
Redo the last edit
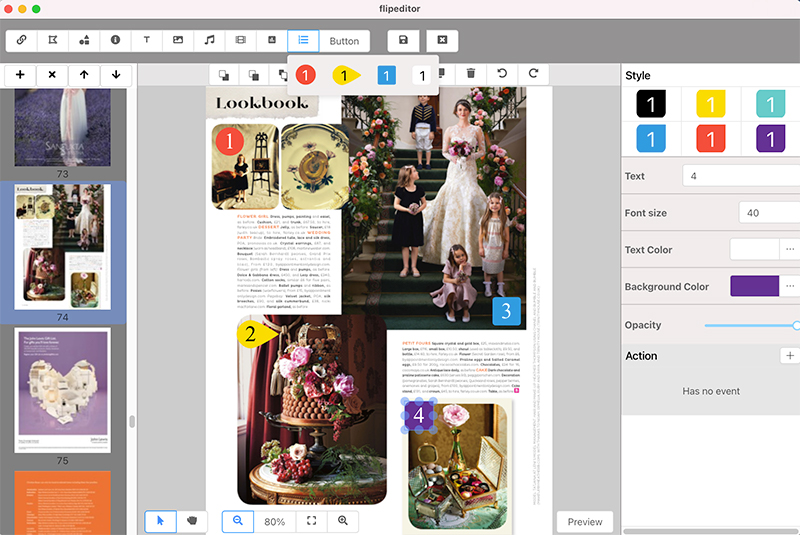(533, 74)
